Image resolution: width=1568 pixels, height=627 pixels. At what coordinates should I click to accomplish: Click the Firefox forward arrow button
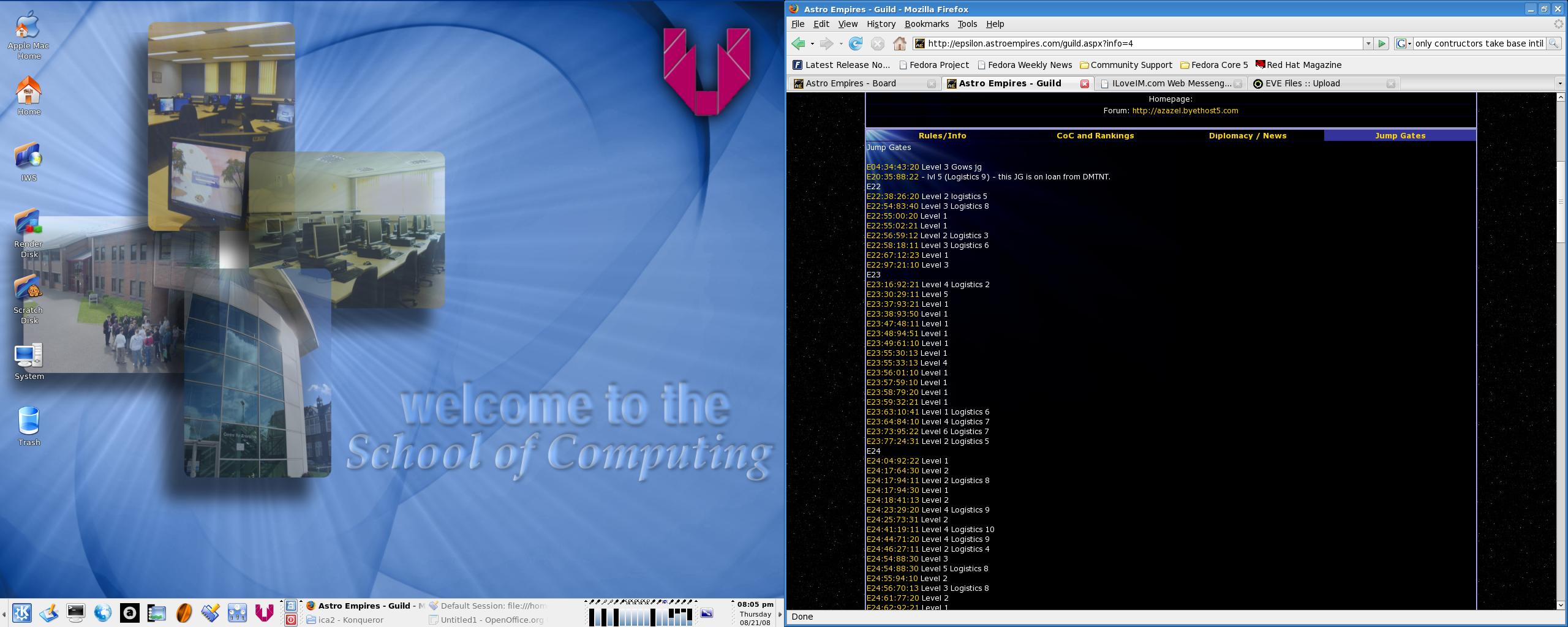point(826,43)
